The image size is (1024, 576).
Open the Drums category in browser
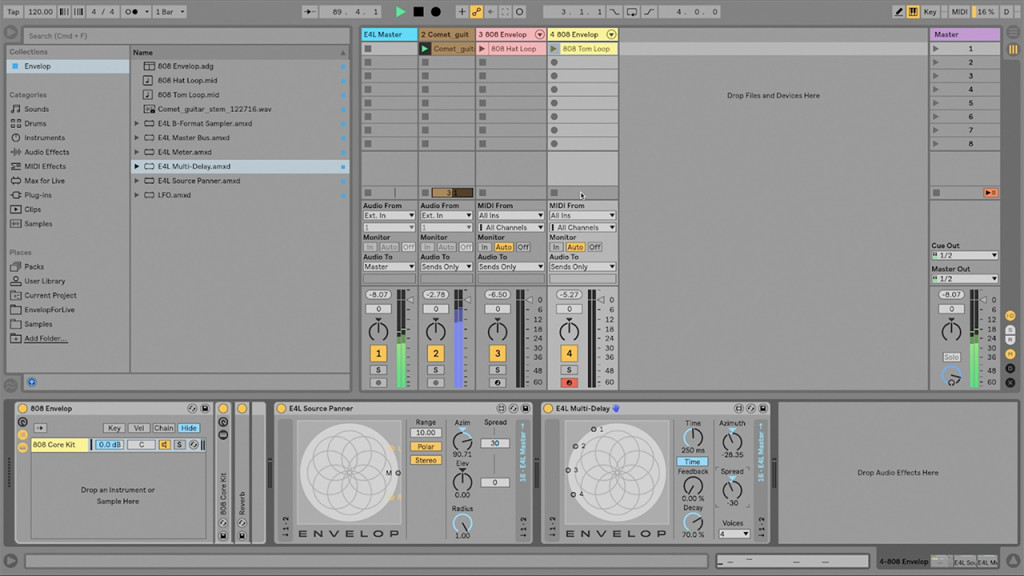point(35,123)
